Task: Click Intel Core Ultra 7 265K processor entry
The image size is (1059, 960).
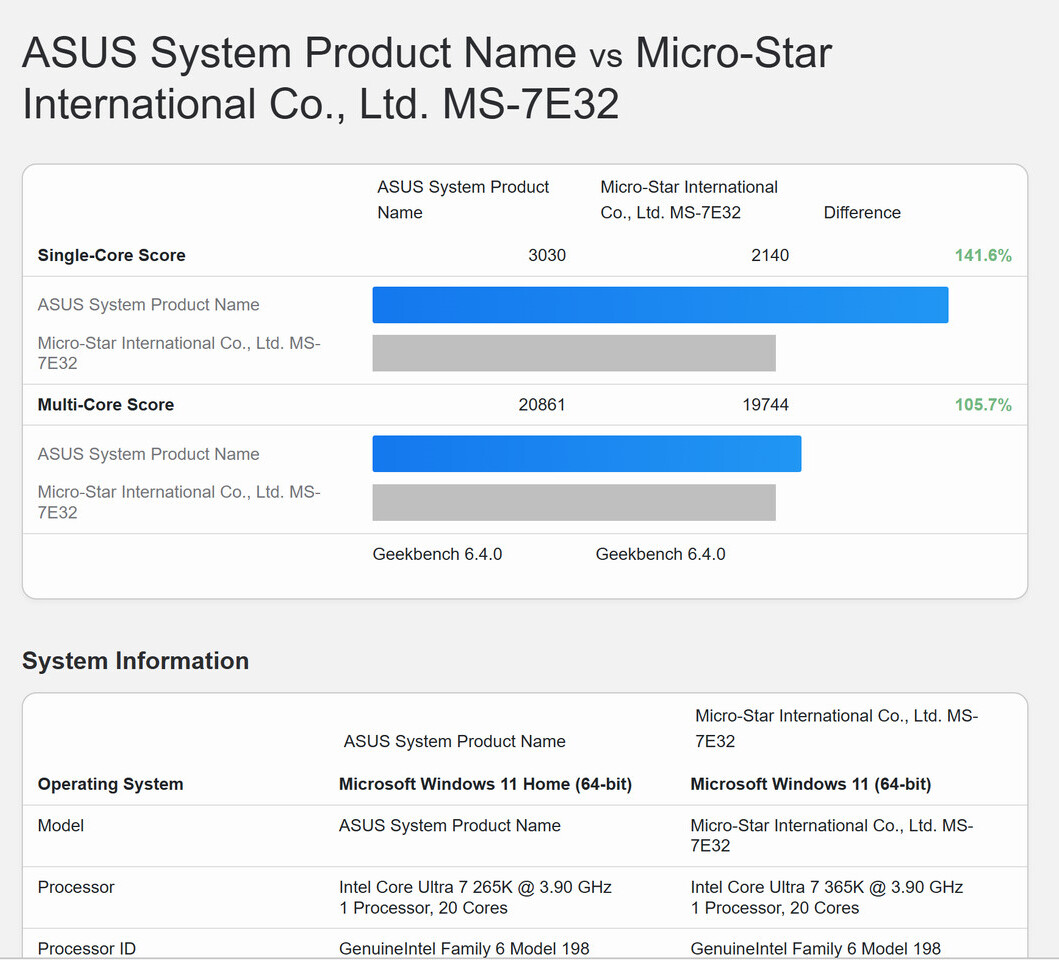Action: pos(473,887)
